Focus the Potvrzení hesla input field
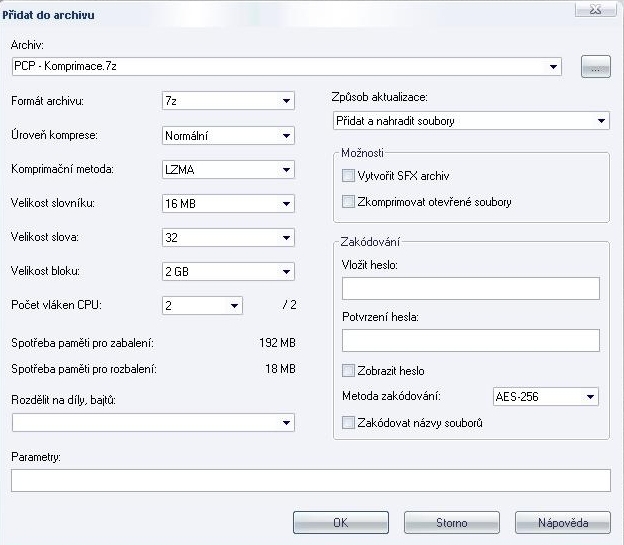624x545 pixels. pyautogui.click(x=471, y=340)
